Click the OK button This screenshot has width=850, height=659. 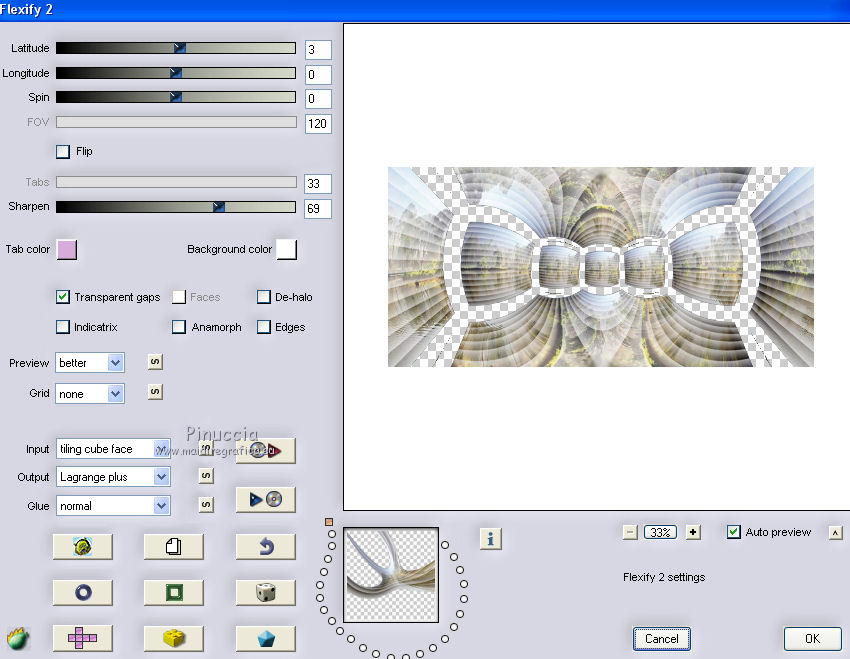pyautogui.click(x=812, y=638)
